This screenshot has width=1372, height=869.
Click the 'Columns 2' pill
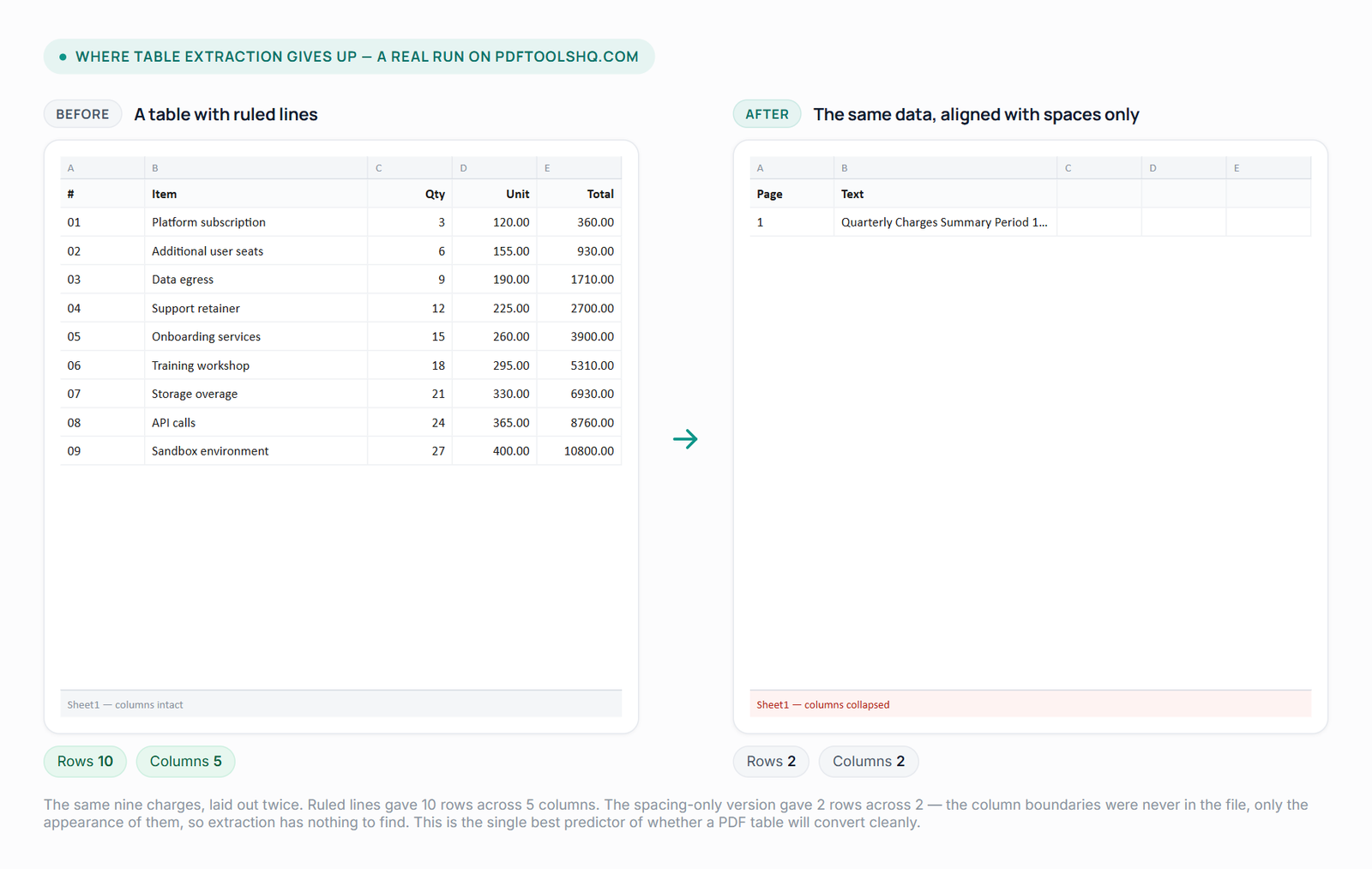click(869, 761)
